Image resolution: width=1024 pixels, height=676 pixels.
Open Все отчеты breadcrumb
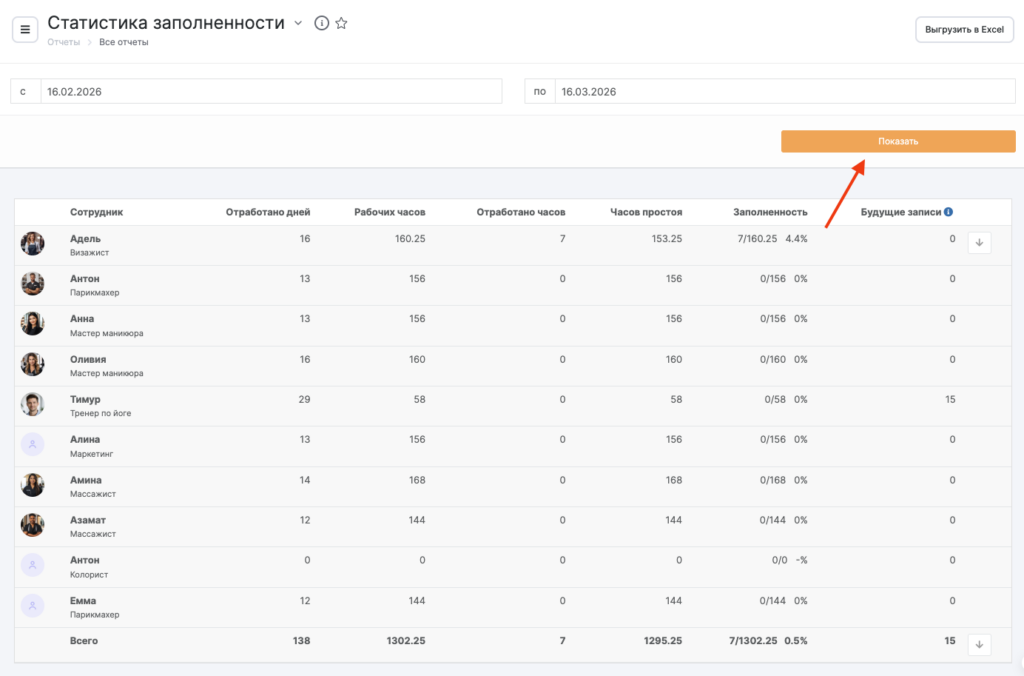pos(124,42)
